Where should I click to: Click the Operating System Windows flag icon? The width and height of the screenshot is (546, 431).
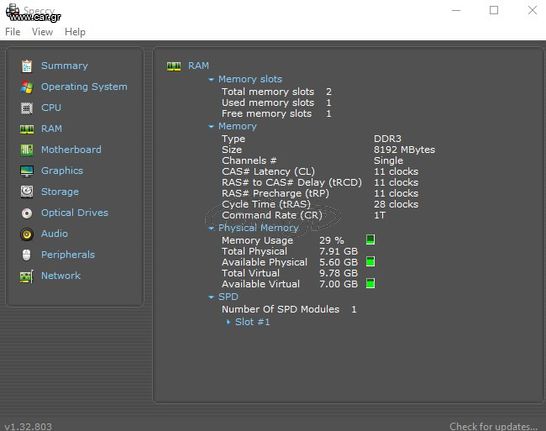pyautogui.click(x=27, y=87)
